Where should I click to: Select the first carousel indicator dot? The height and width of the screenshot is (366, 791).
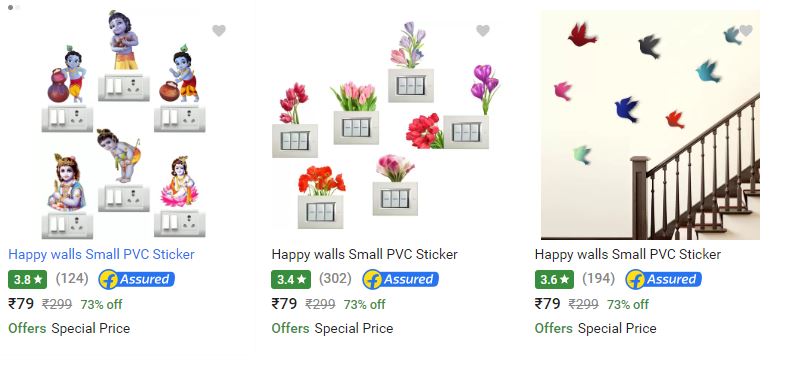point(10,8)
